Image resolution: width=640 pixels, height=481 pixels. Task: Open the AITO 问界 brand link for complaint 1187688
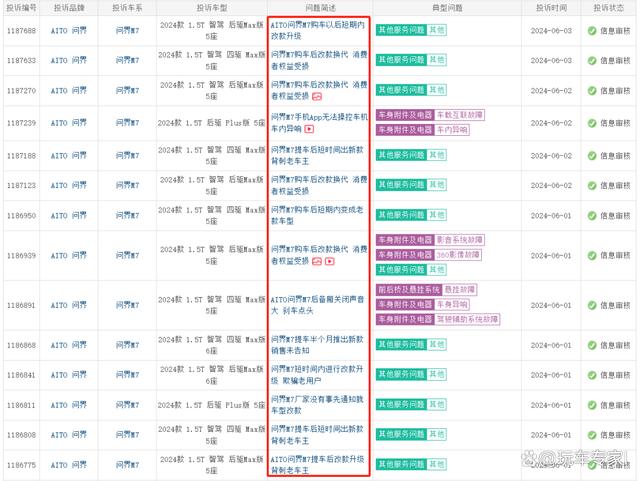[x=69, y=31]
